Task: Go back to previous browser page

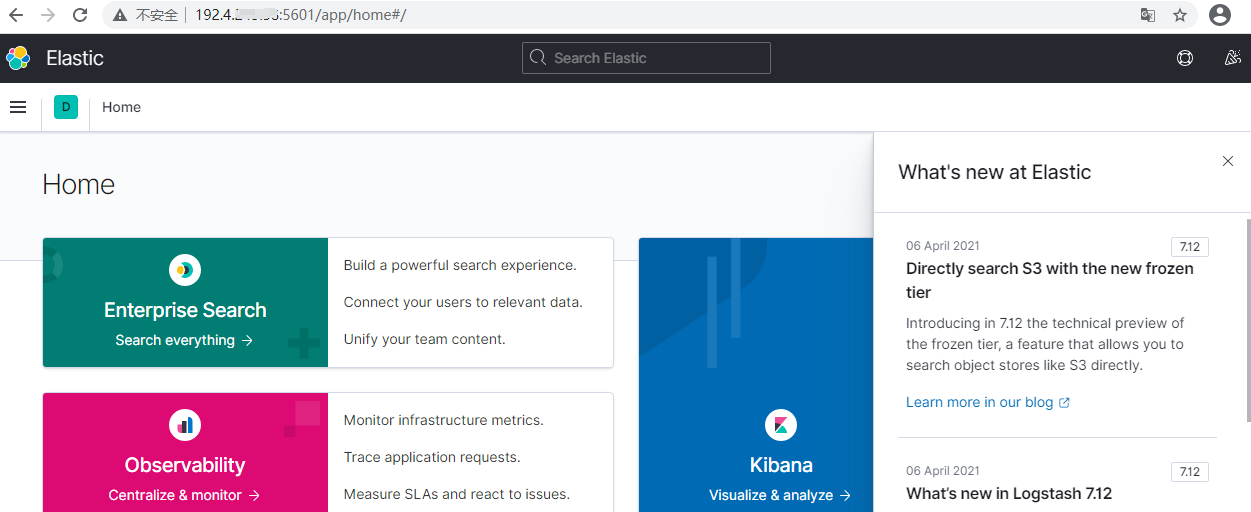Action: [x=16, y=15]
